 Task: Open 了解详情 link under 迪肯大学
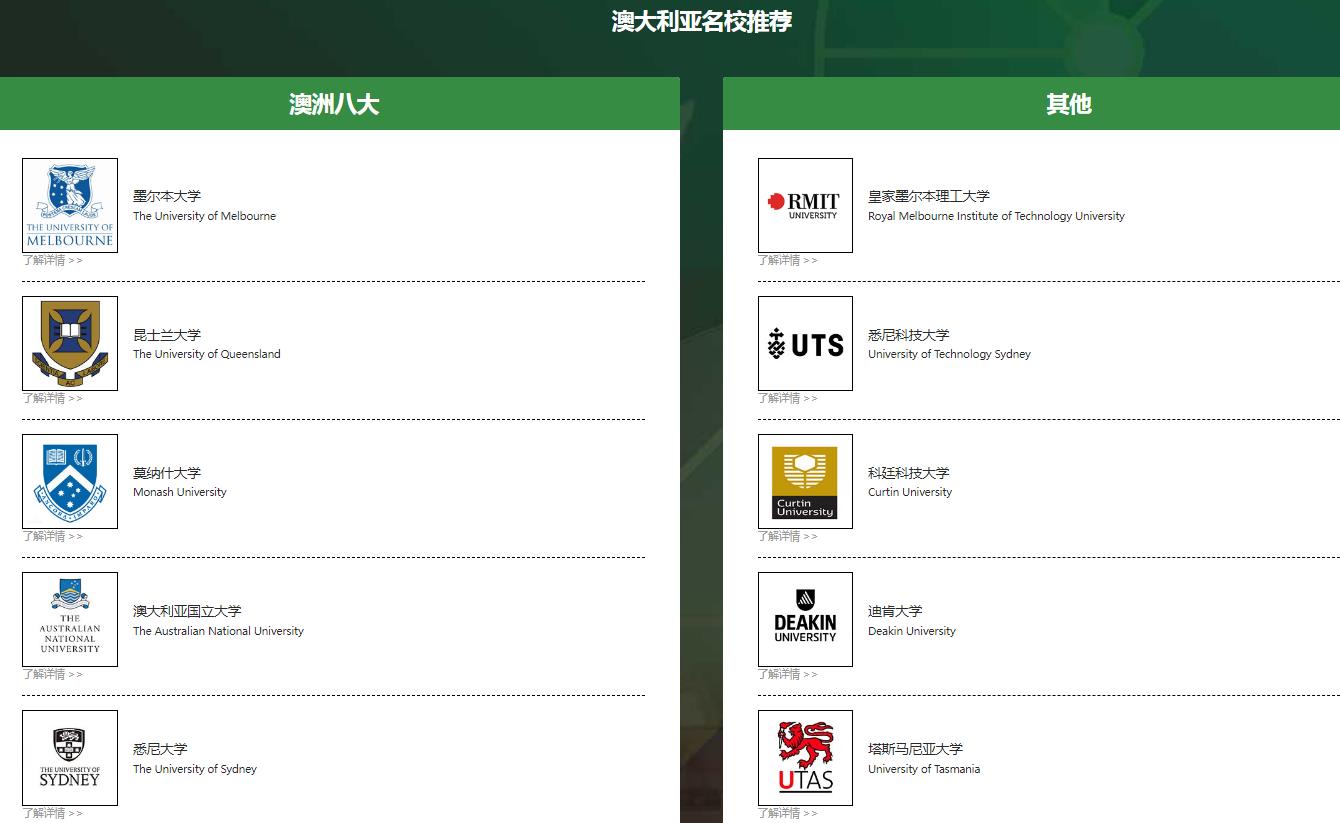click(781, 674)
